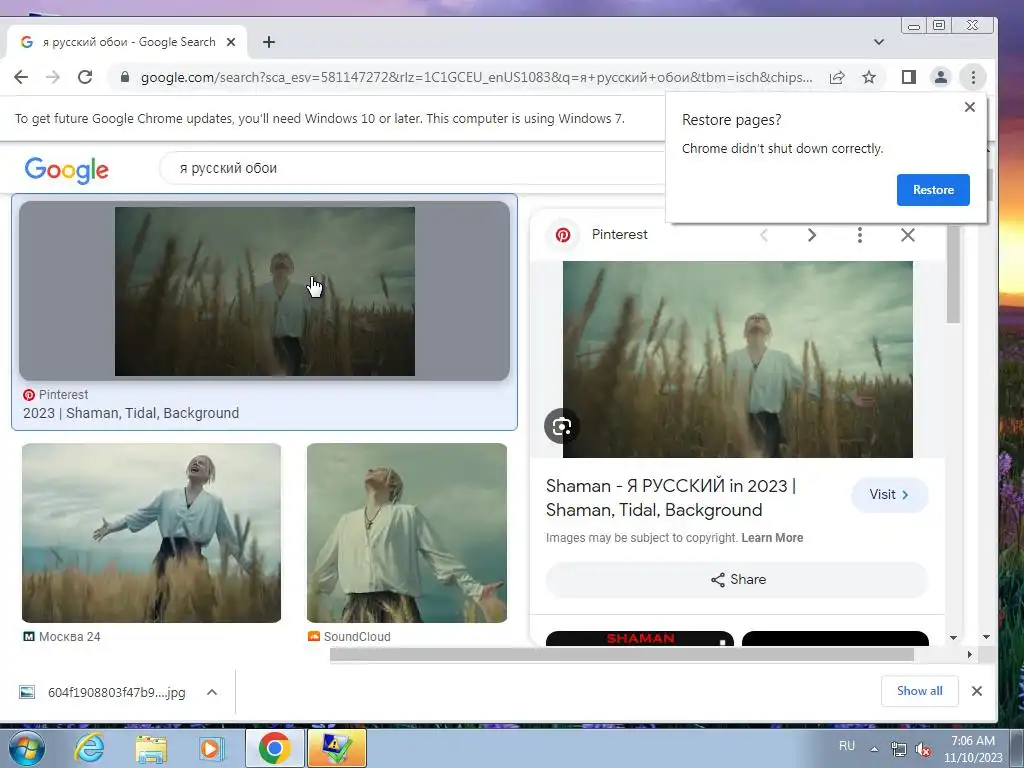Click the Visit button

pyautogui.click(x=889, y=494)
